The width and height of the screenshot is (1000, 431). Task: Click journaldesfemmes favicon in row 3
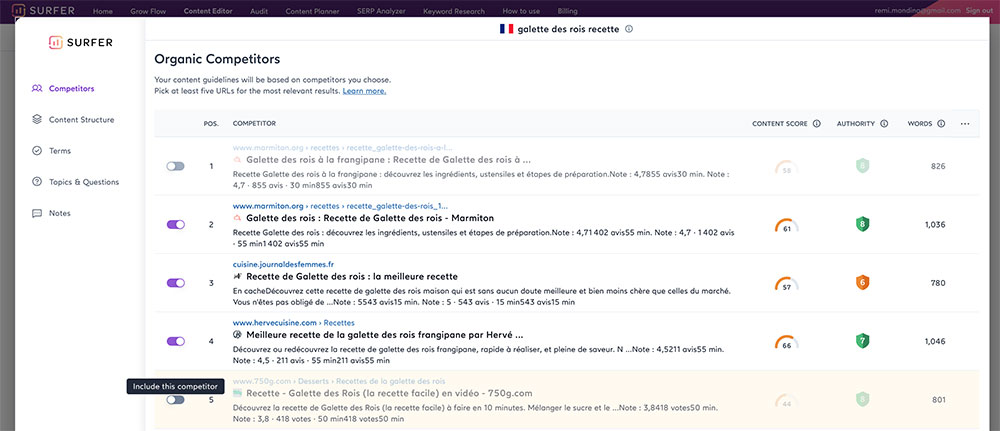click(237, 277)
